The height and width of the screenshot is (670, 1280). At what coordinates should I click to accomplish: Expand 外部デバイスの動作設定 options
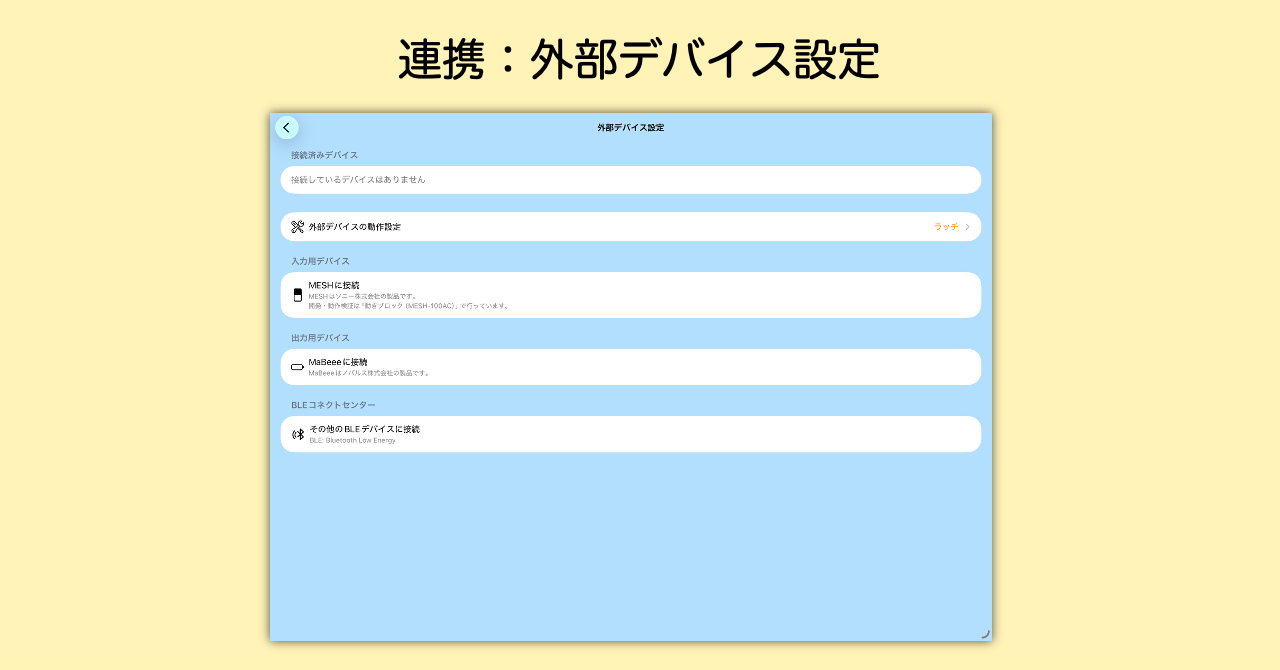pyautogui.click(x=630, y=226)
